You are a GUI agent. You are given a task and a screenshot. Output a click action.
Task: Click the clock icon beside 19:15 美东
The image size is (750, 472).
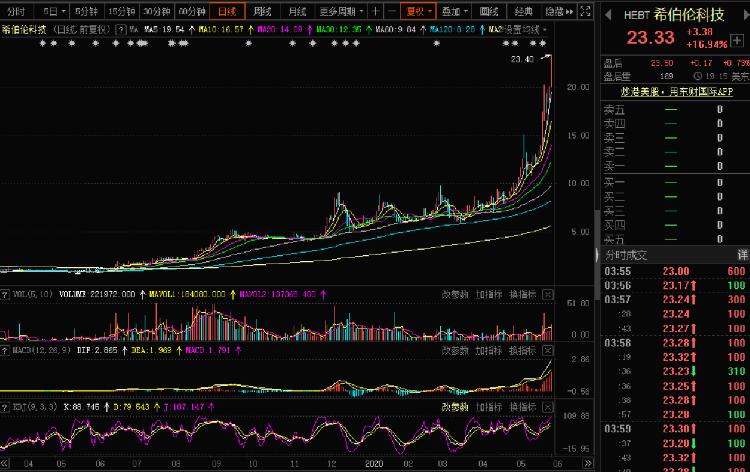coord(697,76)
